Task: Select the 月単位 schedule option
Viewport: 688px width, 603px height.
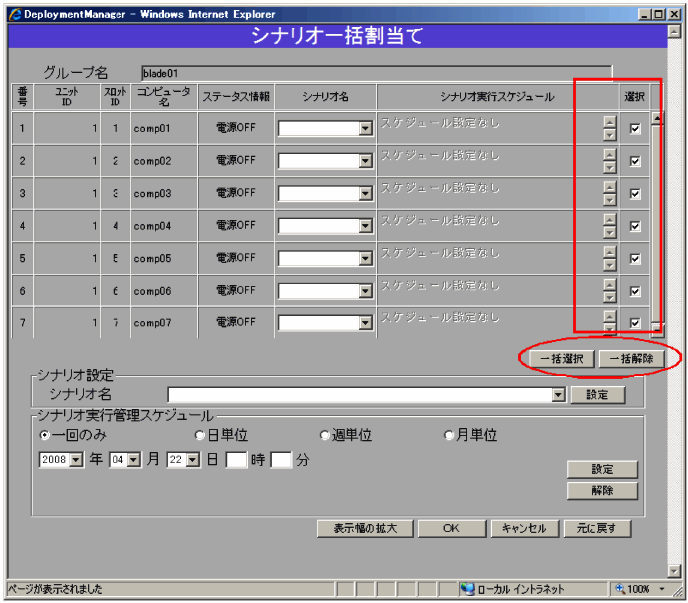Action: [x=449, y=435]
